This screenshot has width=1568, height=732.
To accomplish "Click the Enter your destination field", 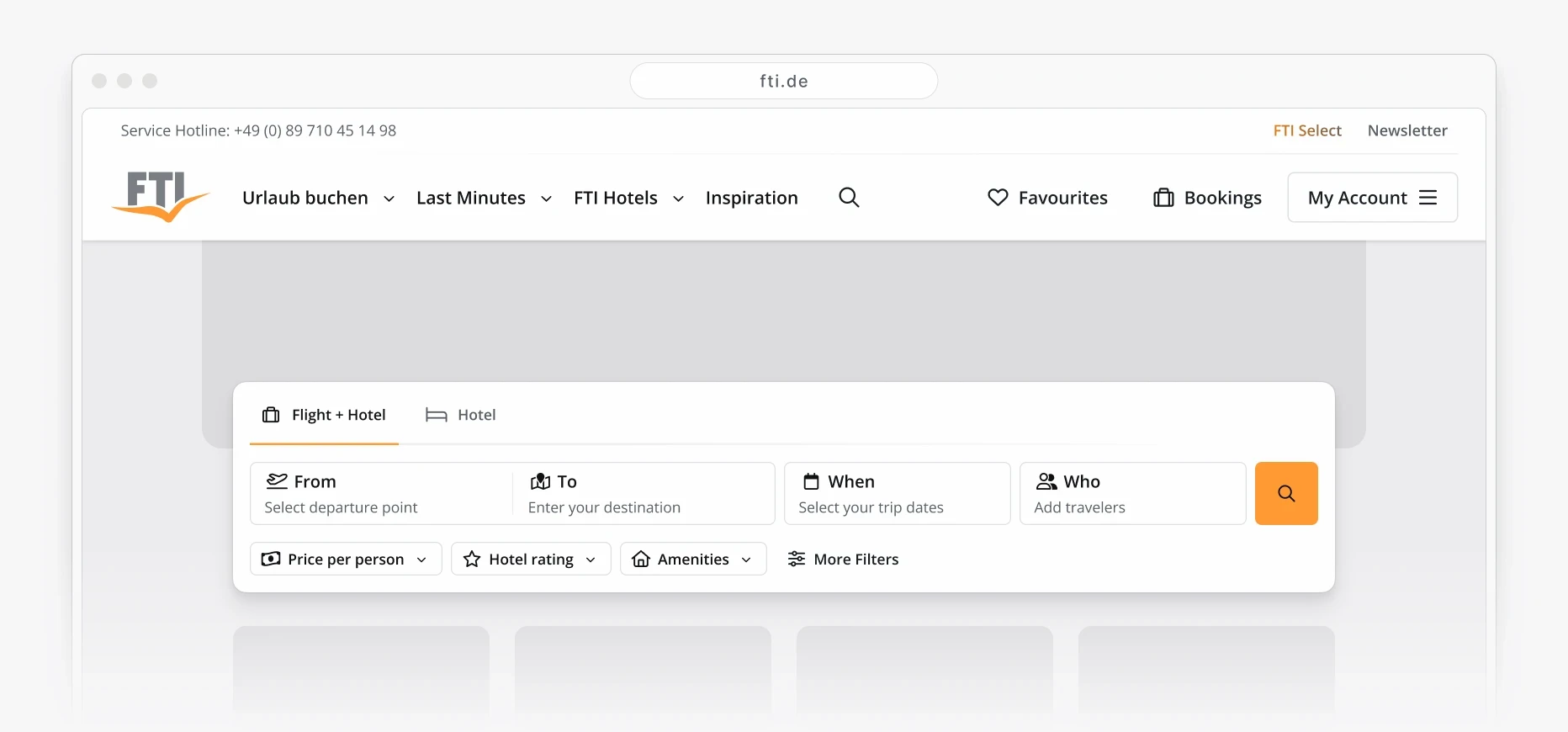I will [x=644, y=493].
